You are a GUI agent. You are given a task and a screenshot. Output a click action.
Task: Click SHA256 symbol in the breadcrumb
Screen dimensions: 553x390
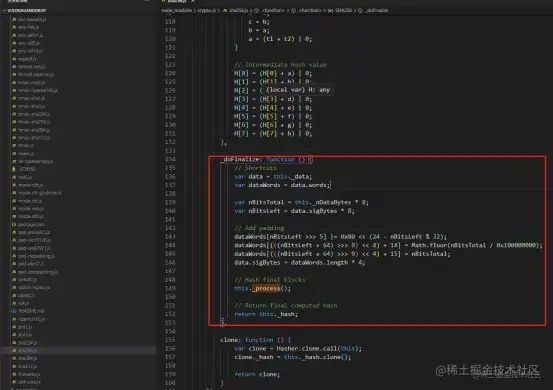coord(343,10)
